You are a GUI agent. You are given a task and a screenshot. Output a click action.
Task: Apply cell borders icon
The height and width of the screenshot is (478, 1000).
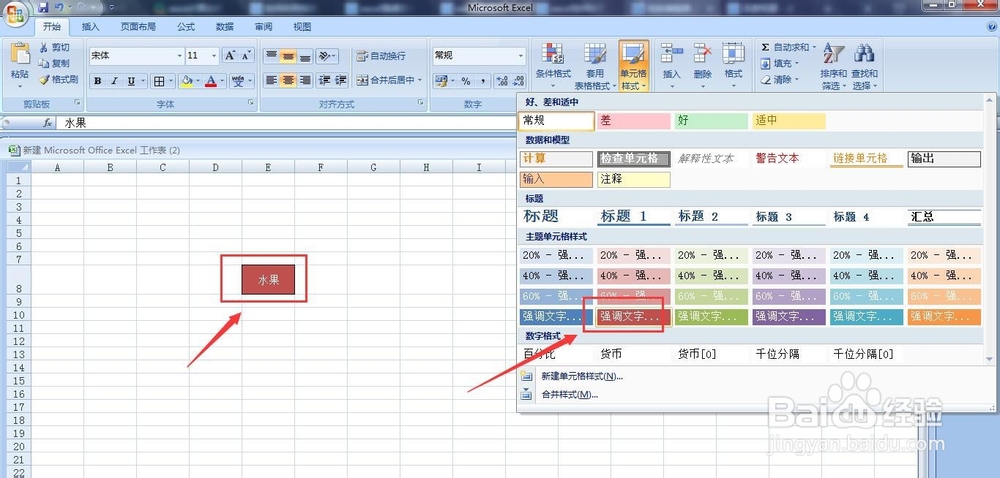pyautogui.click(x=159, y=81)
